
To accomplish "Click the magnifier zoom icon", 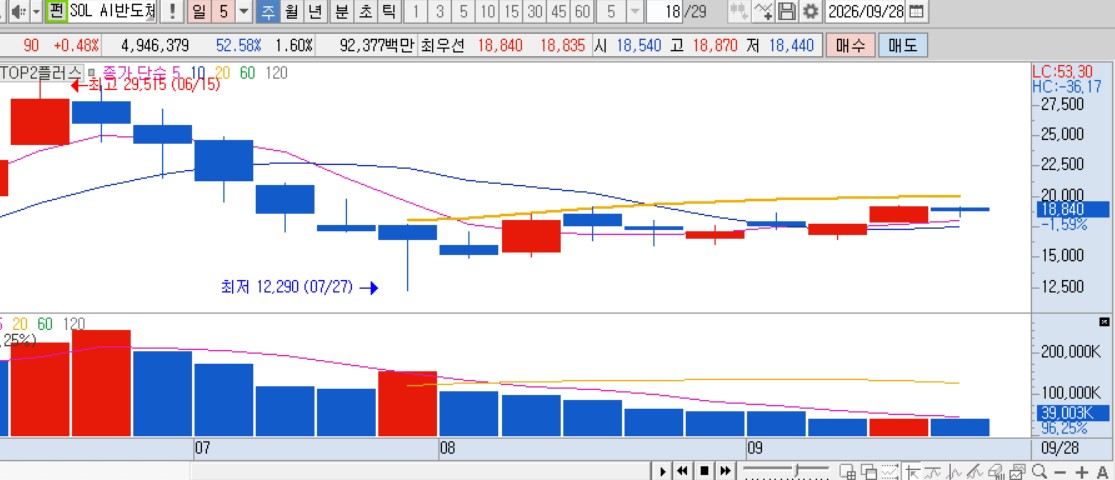I will pyautogui.click(x=1039, y=471).
